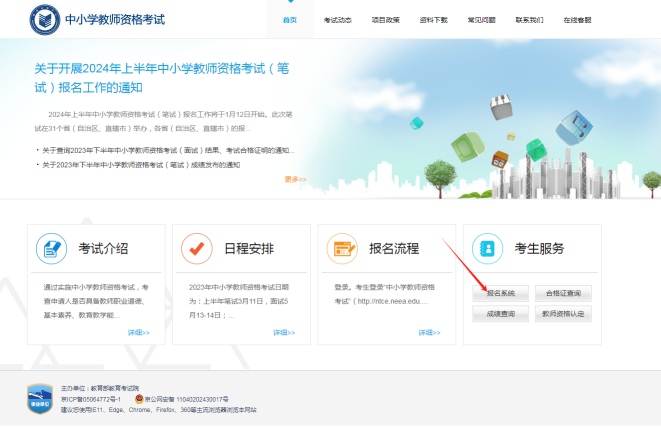Open the 京公网安备 11040202430017号 link
Viewport: 661px width, 433px height.
[x=187, y=399]
